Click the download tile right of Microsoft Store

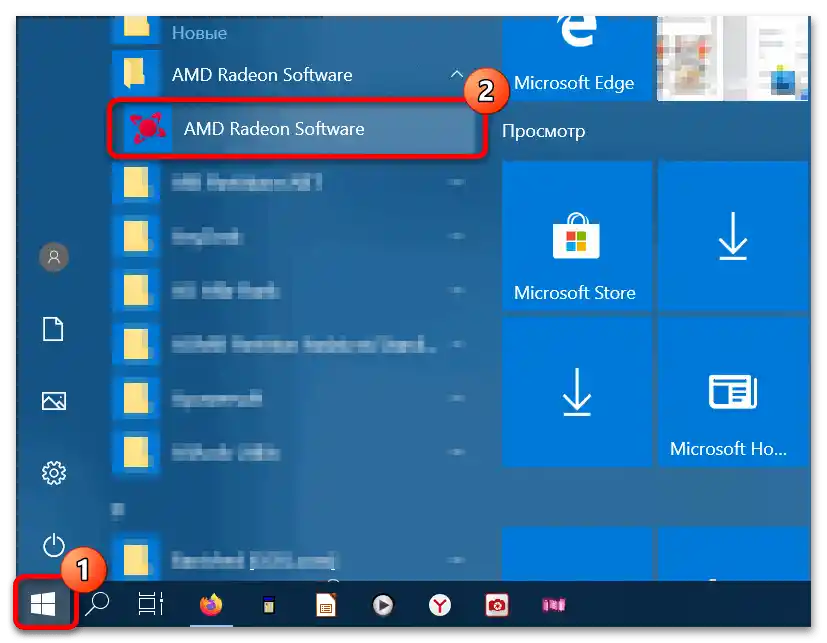tap(733, 235)
